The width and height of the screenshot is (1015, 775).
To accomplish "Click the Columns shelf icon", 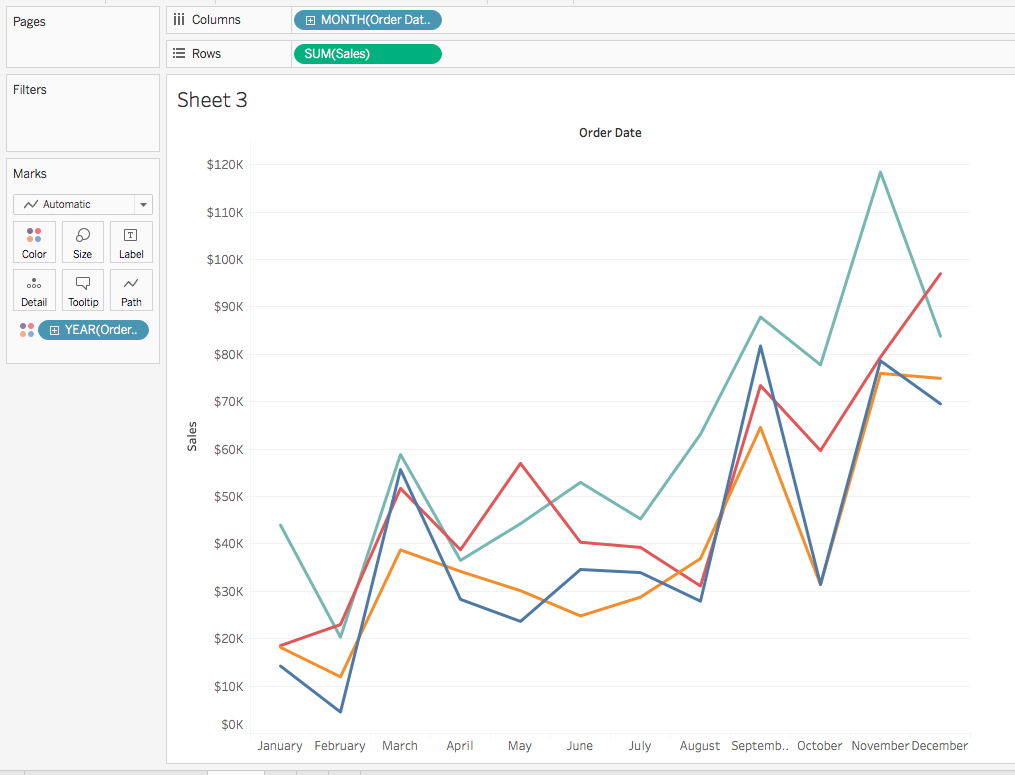I will 179,20.
